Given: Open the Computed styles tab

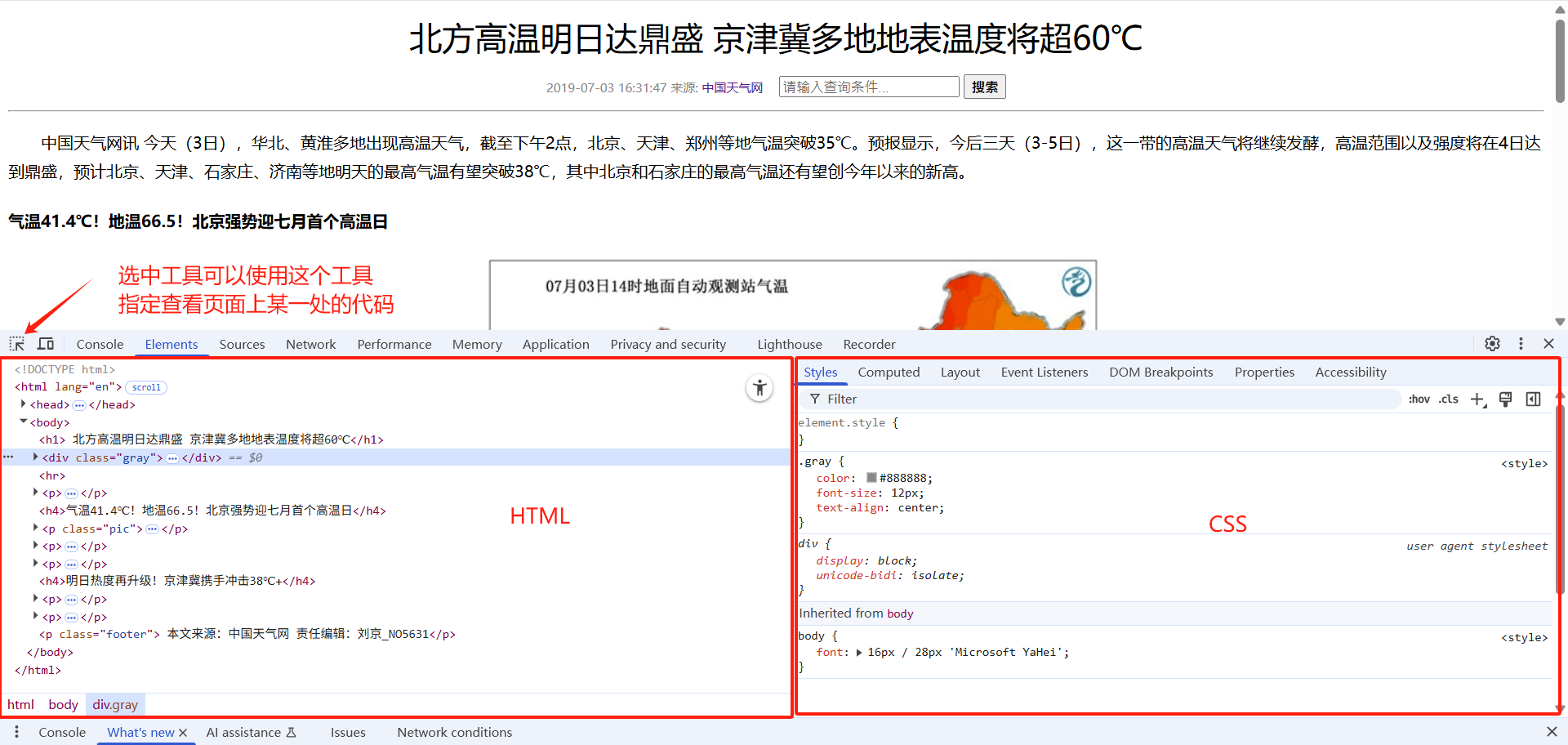Looking at the screenshot, I should coord(889,372).
